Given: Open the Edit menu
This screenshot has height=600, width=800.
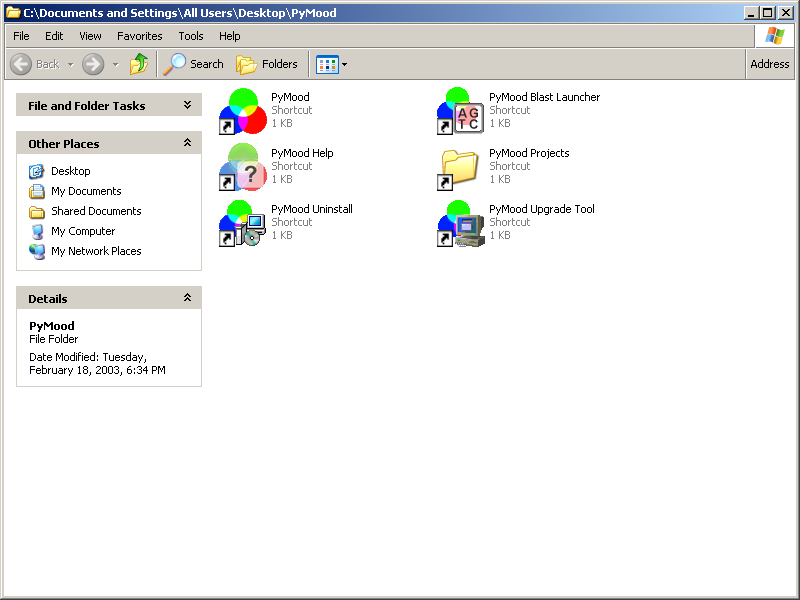Looking at the screenshot, I should click(54, 36).
